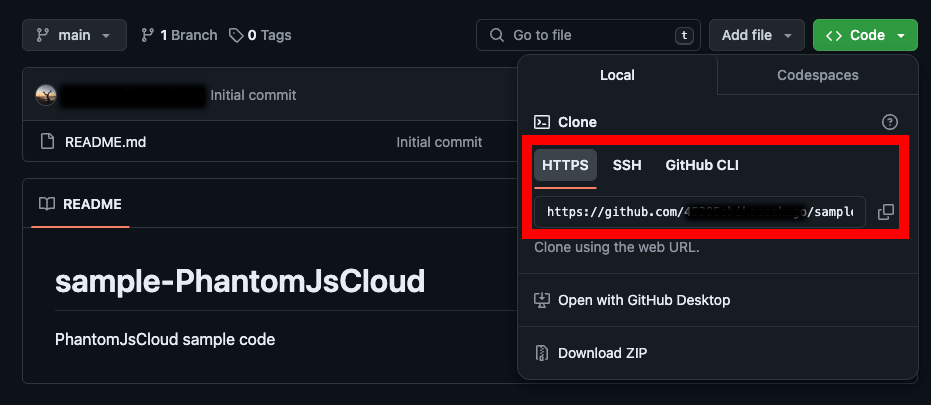Click the Clone help question mark icon
931x405 pixels.
(889, 122)
